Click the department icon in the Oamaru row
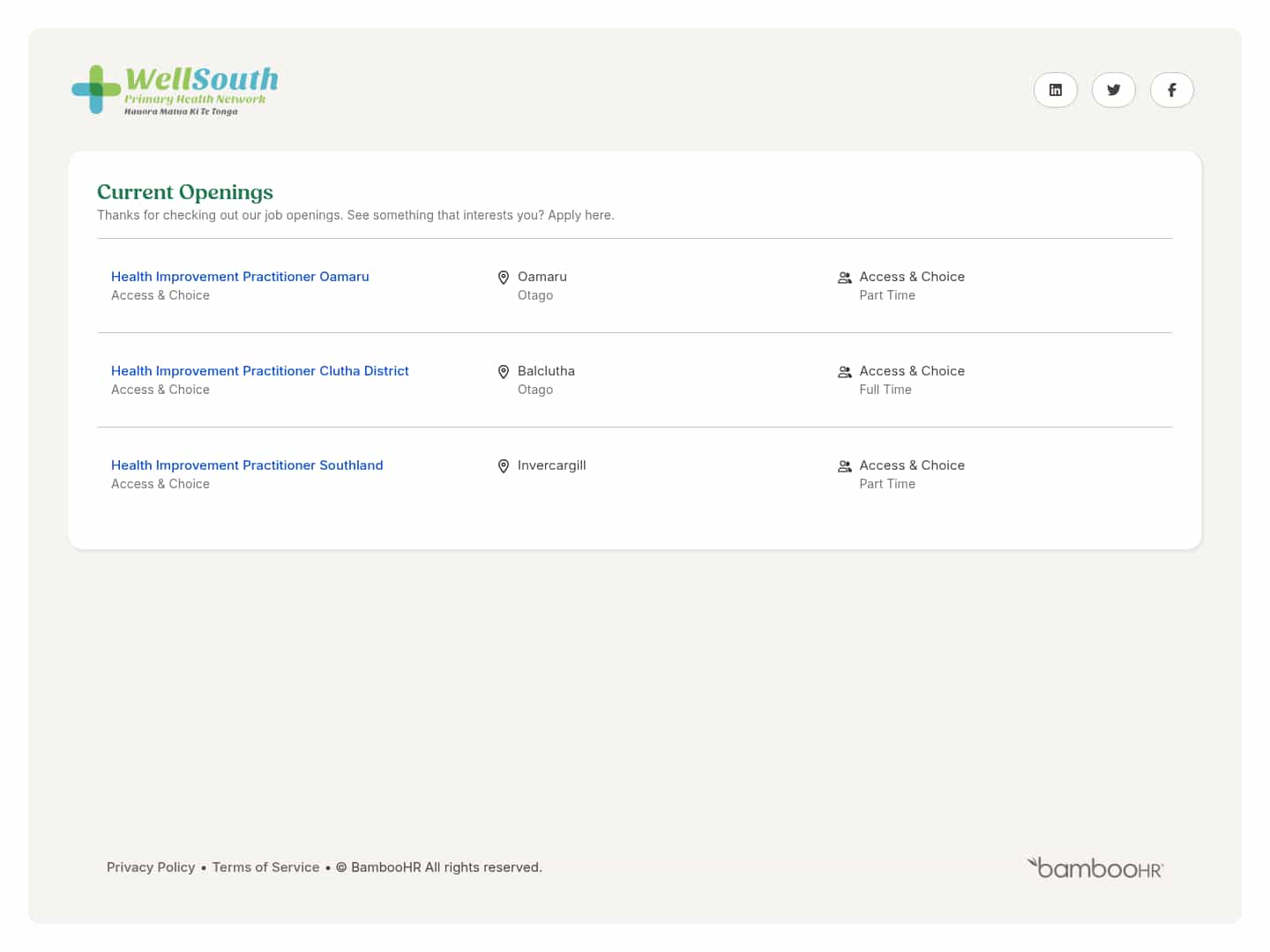 844,278
